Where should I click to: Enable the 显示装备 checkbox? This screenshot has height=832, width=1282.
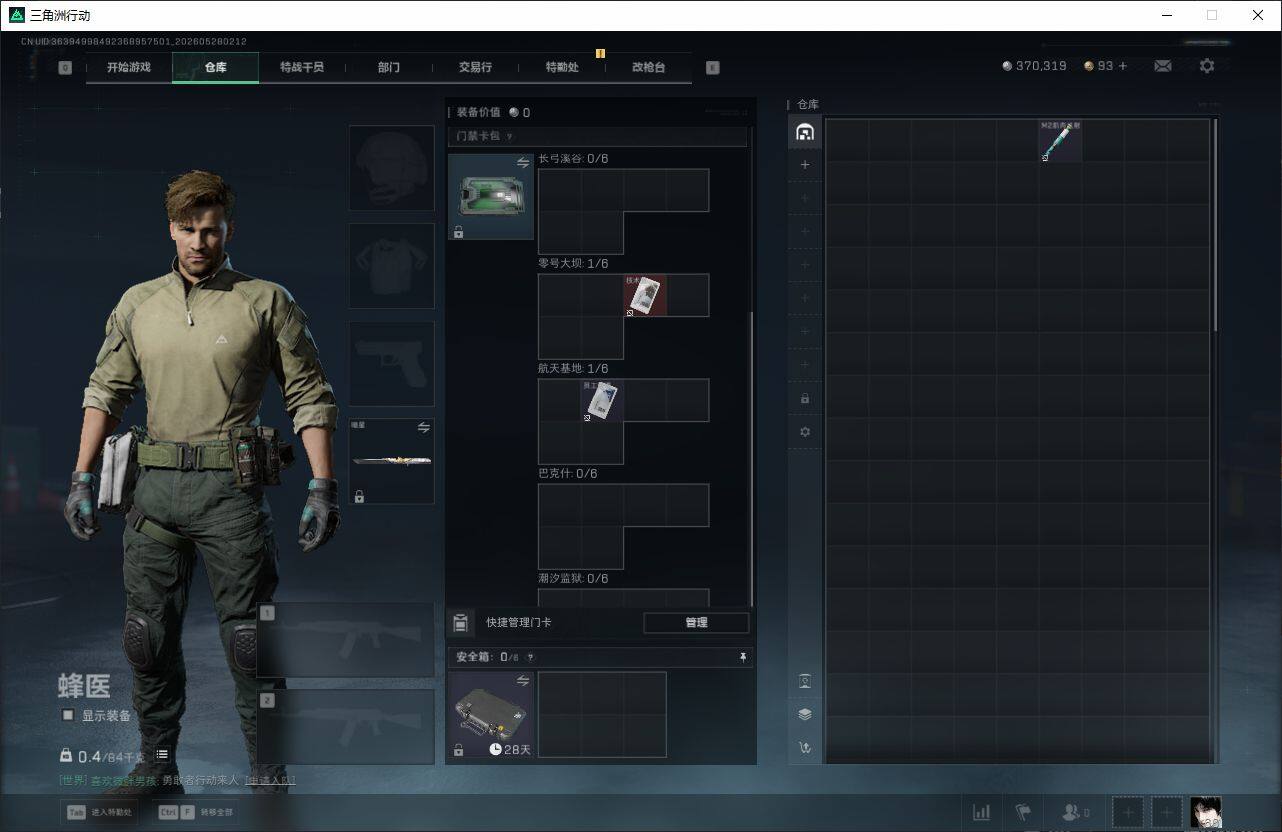point(68,715)
